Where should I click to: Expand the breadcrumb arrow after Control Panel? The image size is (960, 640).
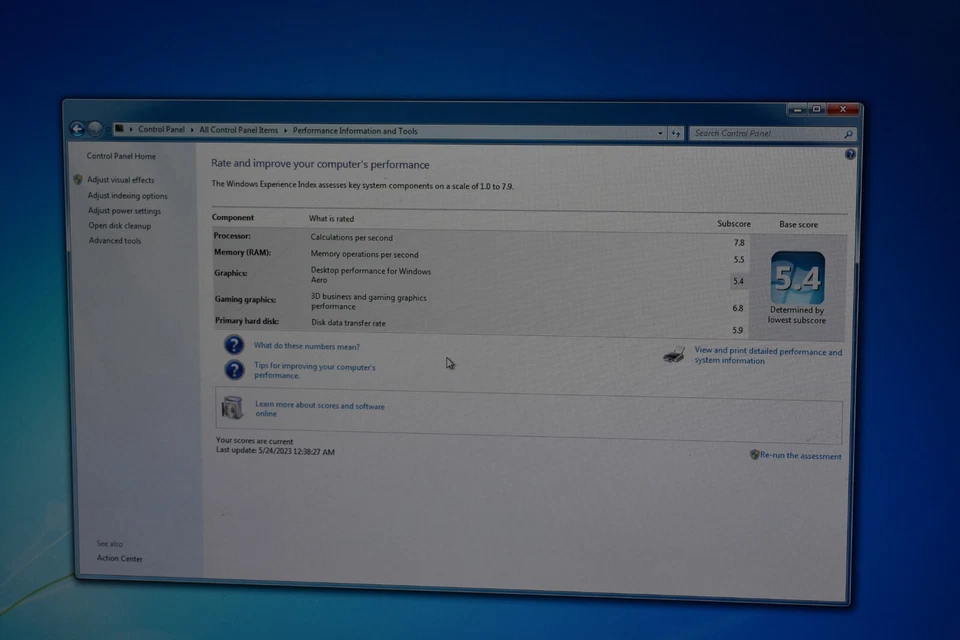point(192,130)
